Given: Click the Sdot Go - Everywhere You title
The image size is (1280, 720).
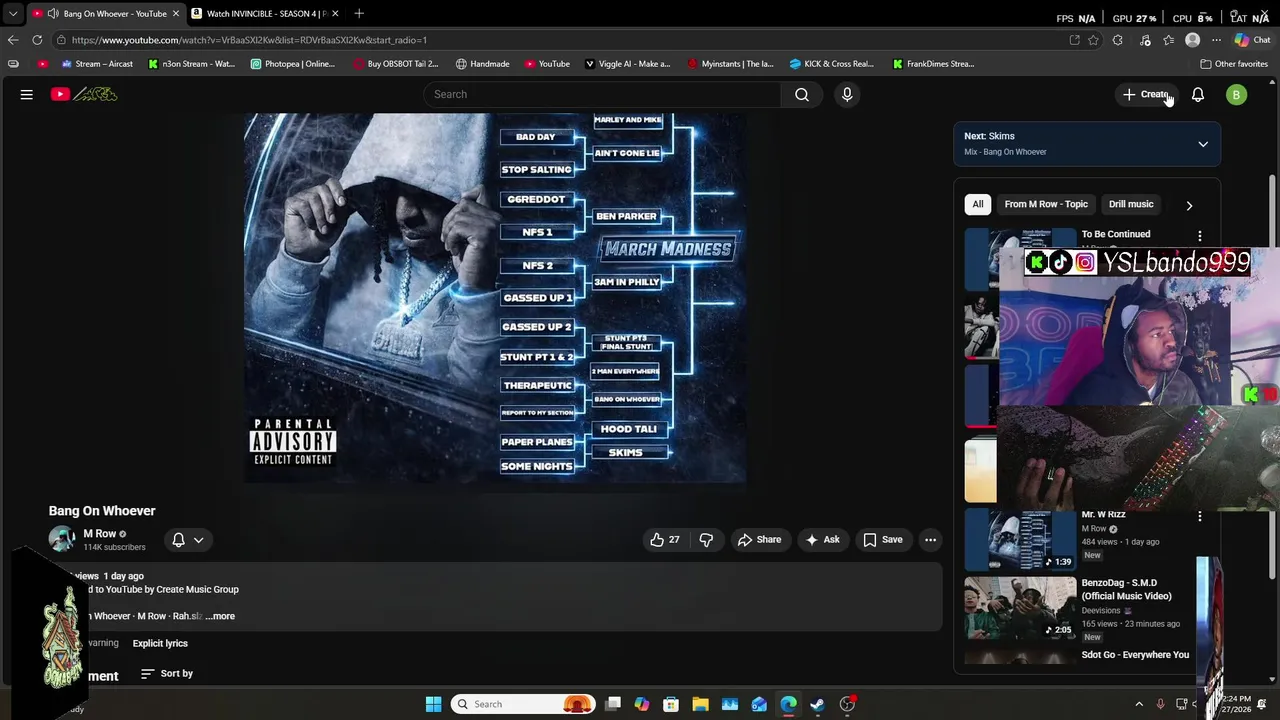Looking at the screenshot, I should tap(1135, 655).
